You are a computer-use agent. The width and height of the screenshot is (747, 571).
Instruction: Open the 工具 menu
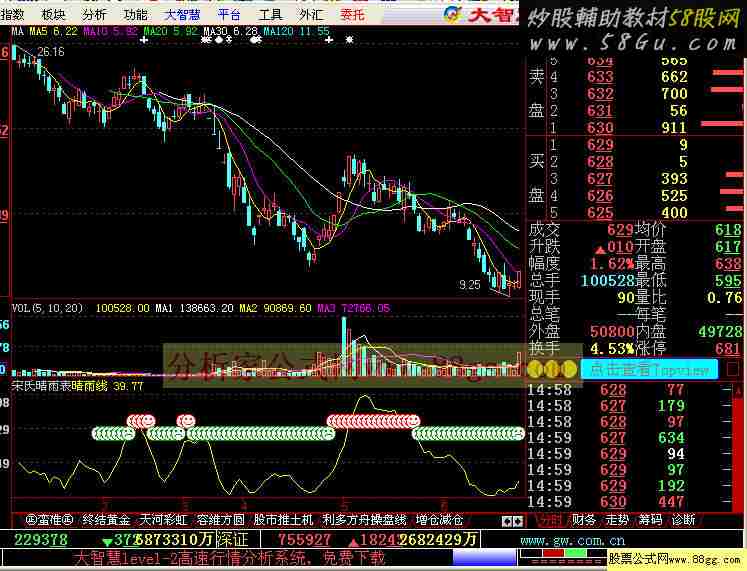pyautogui.click(x=271, y=15)
